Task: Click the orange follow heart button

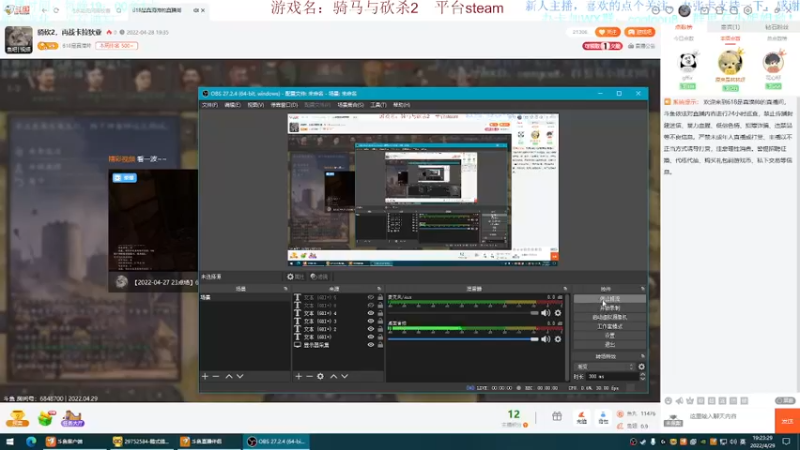Action: (608, 32)
